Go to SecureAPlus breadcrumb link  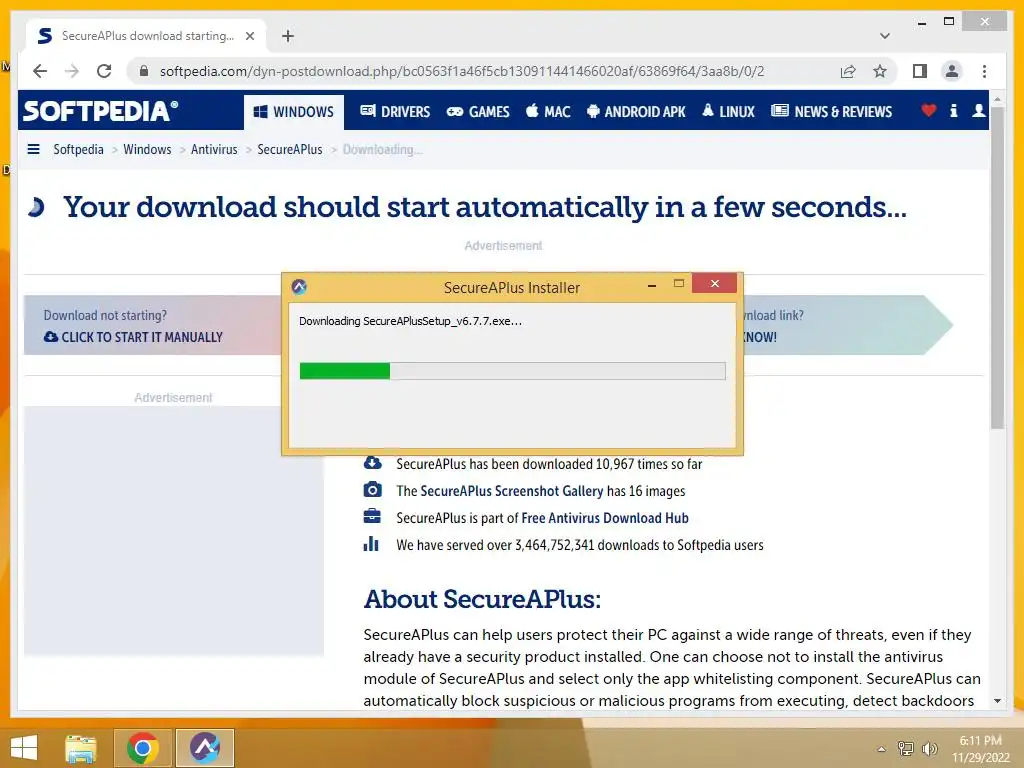tap(290, 150)
